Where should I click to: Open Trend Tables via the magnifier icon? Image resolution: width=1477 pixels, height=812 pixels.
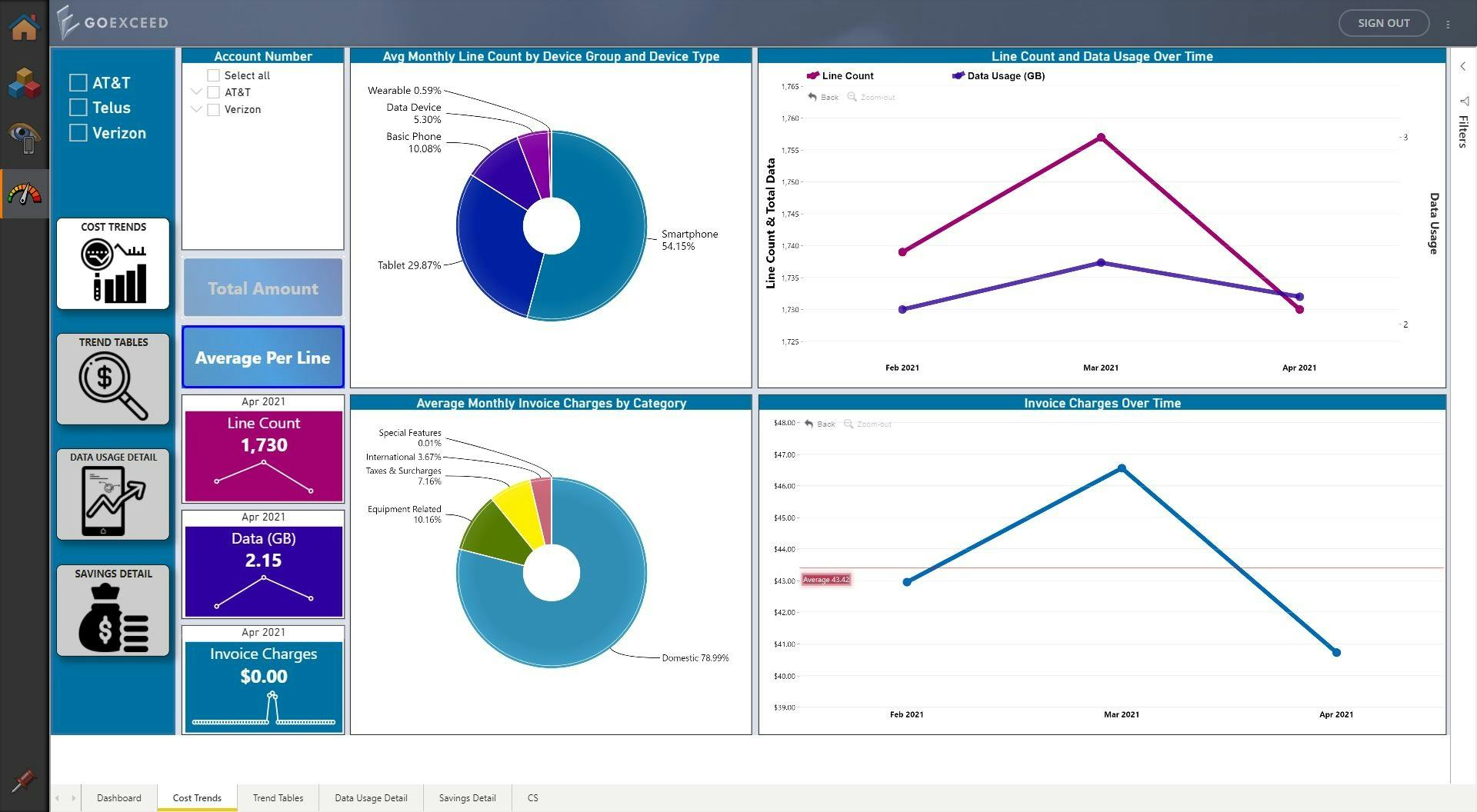(112, 378)
